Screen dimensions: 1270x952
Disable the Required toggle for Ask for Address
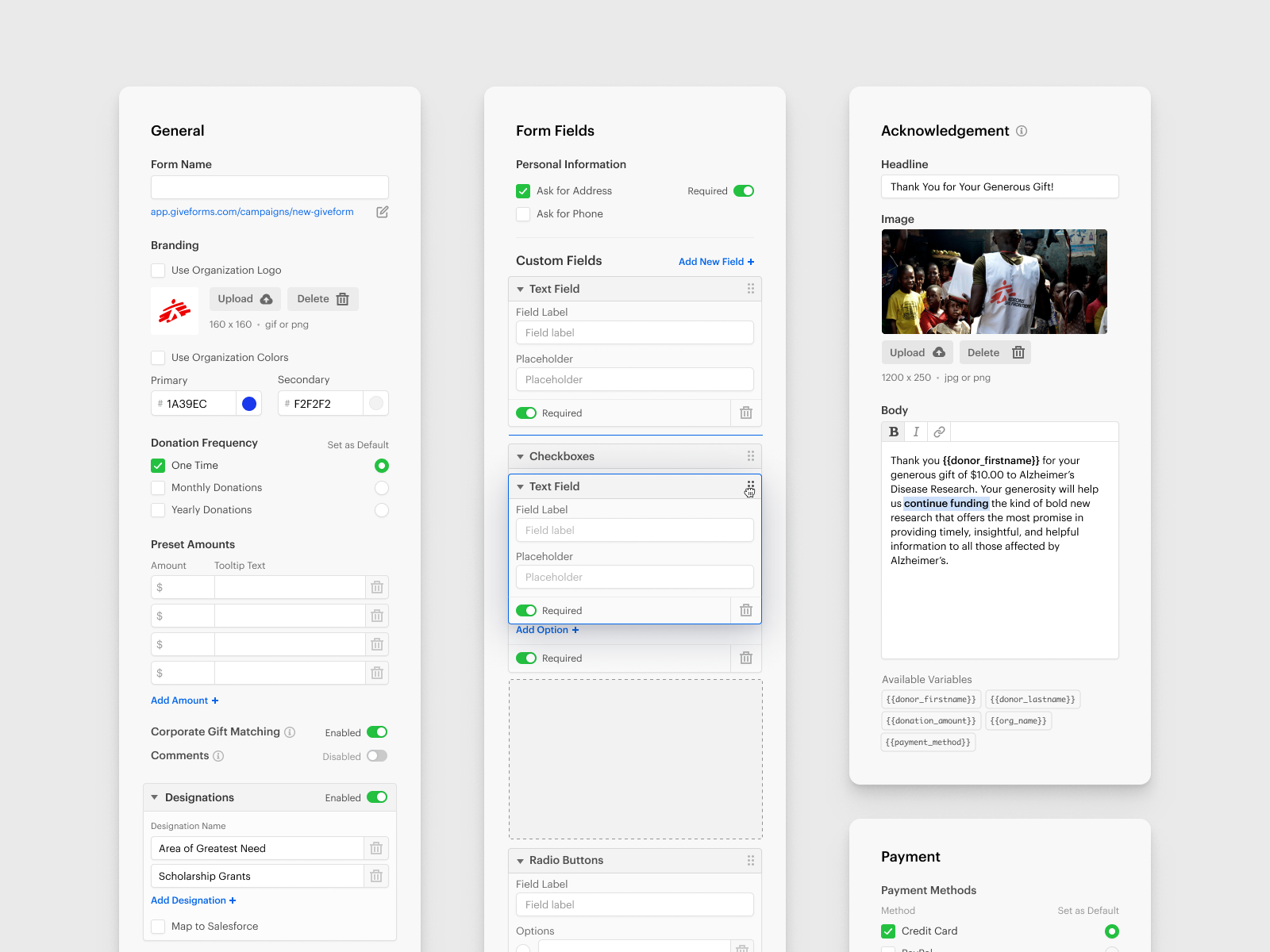tap(743, 190)
